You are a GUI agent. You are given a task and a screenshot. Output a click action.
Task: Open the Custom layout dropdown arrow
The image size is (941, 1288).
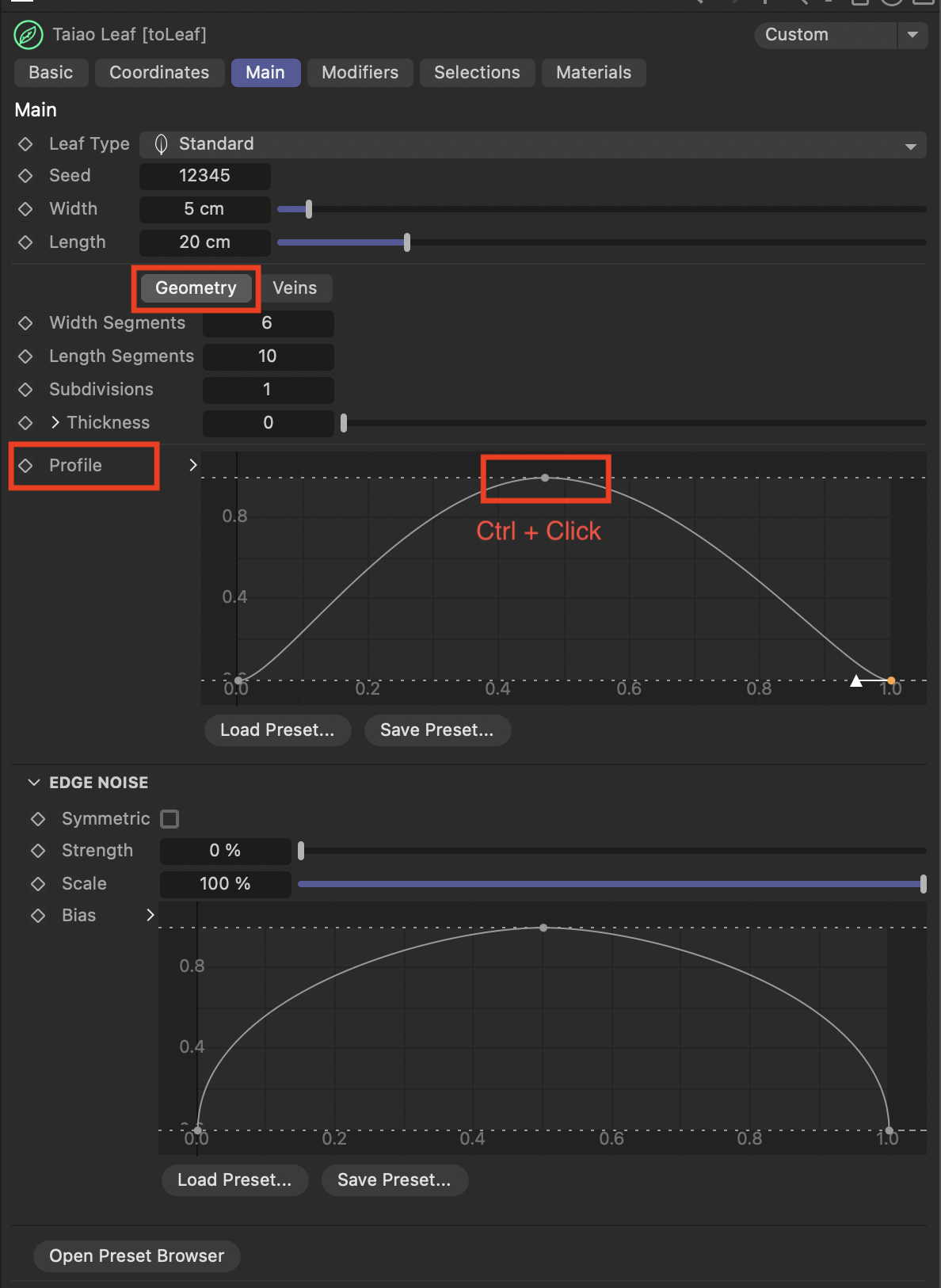click(x=912, y=35)
